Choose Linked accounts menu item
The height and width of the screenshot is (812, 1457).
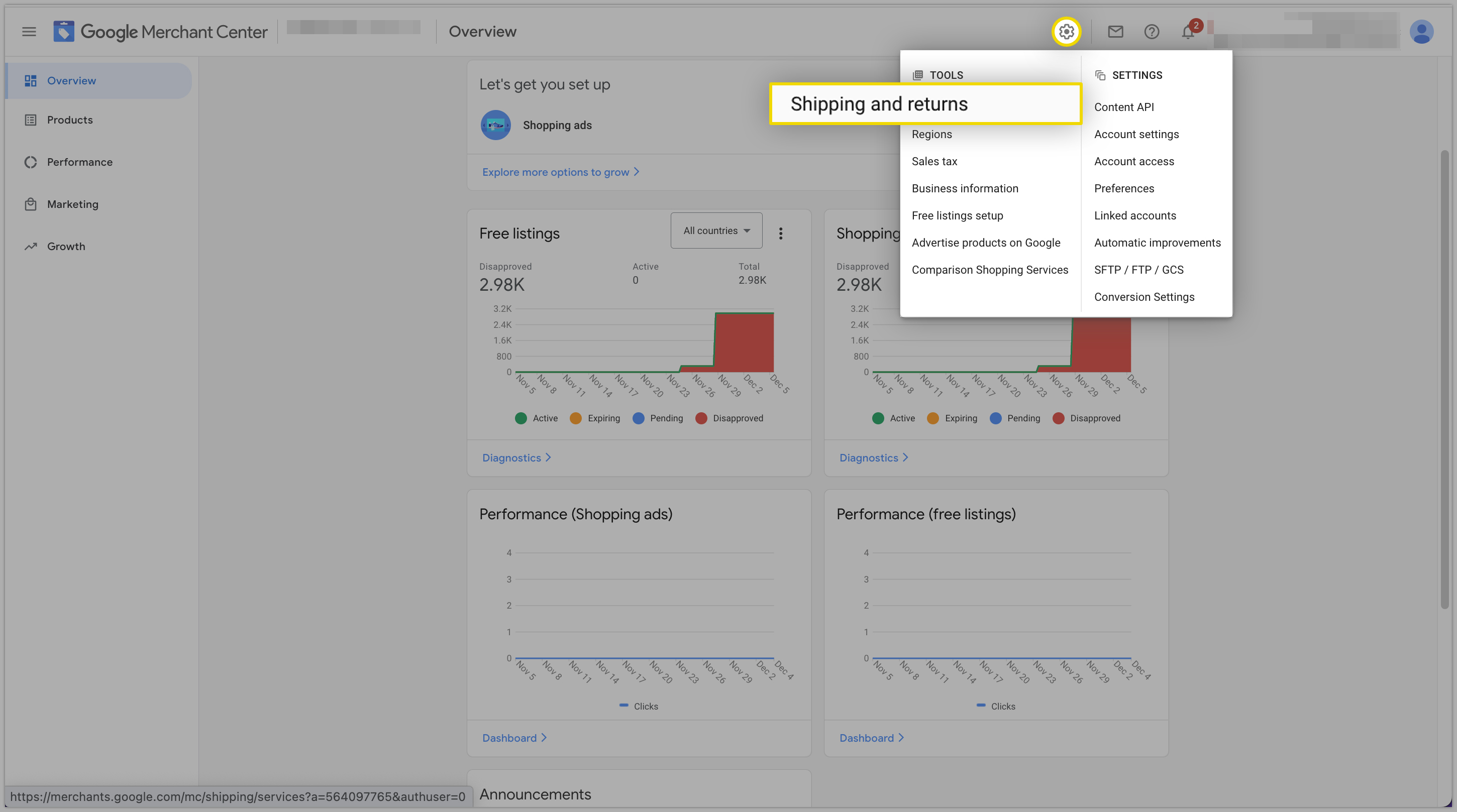click(1134, 215)
